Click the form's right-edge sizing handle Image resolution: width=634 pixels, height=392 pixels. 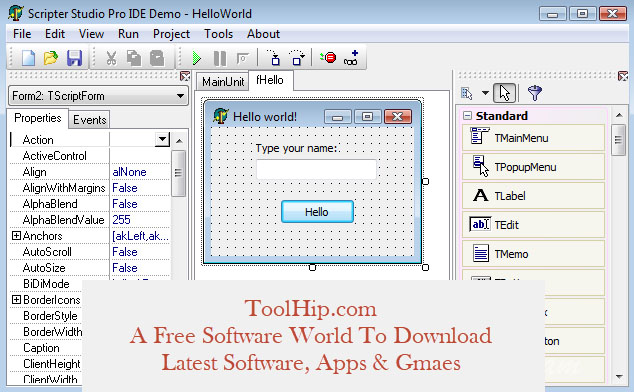pyautogui.click(x=425, y=182)
